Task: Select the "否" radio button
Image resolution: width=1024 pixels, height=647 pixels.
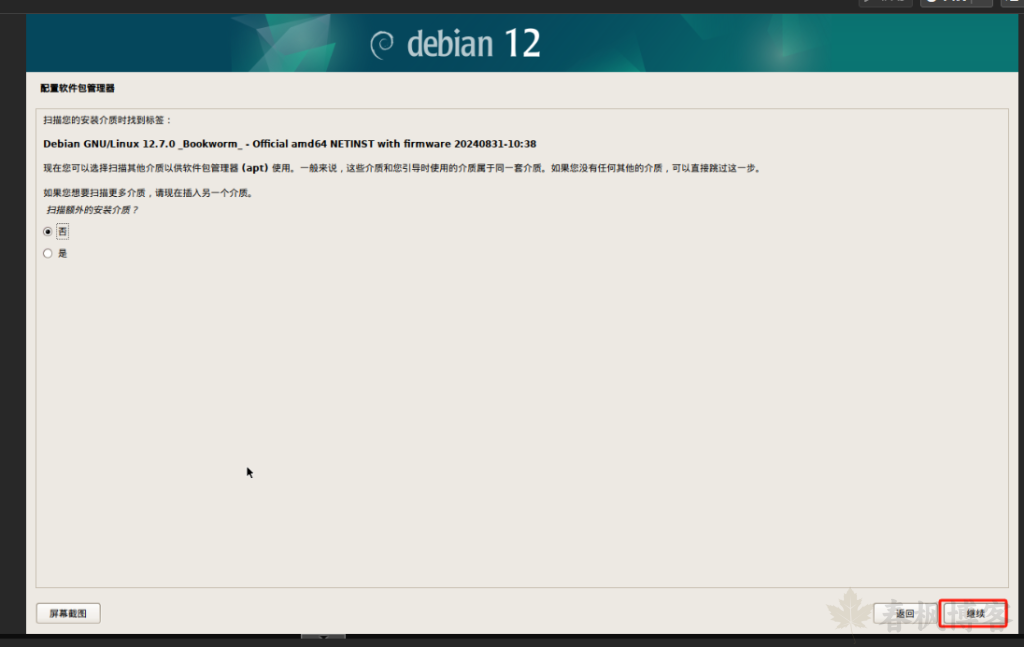Action: (x=48, y=231)
